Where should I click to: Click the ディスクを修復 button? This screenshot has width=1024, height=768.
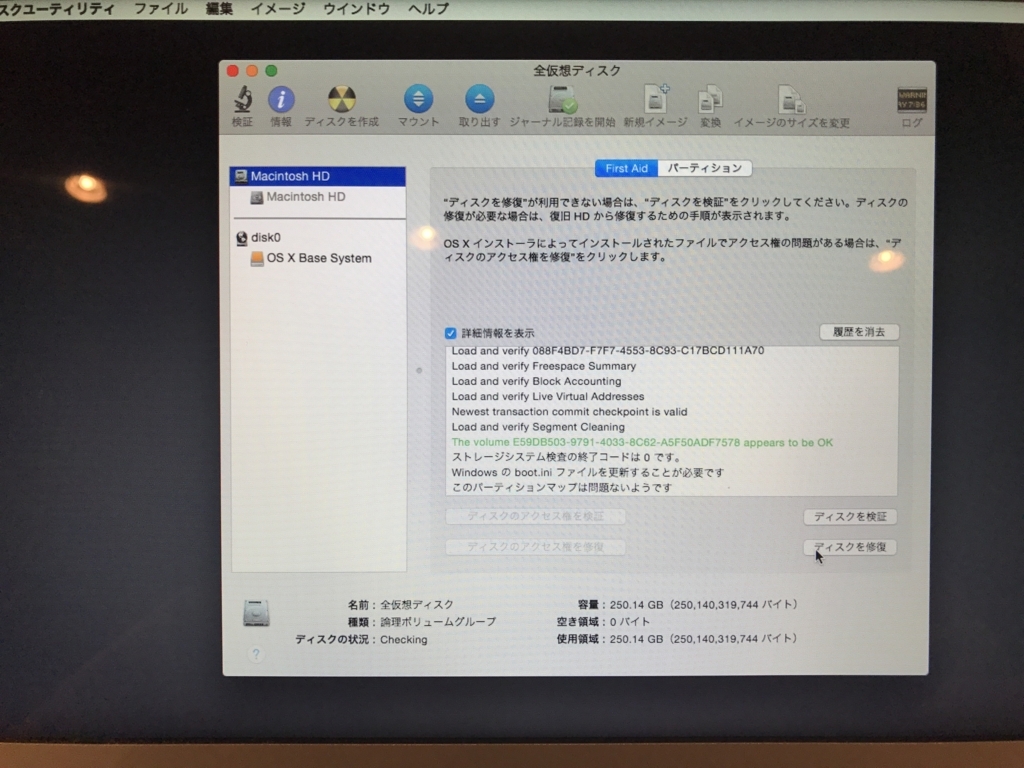849,547
